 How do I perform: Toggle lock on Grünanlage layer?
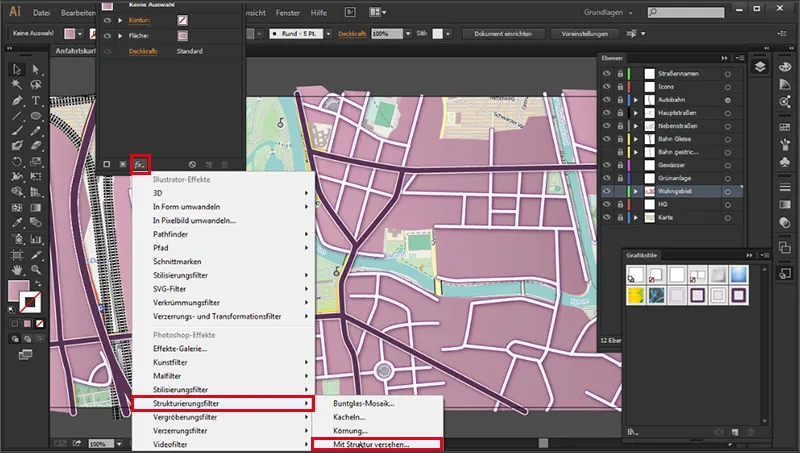coord(620,178)
